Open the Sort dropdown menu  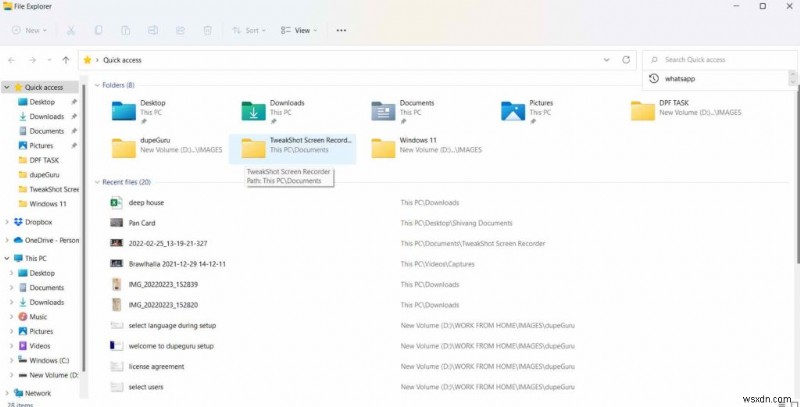click(x=249, y=31)
